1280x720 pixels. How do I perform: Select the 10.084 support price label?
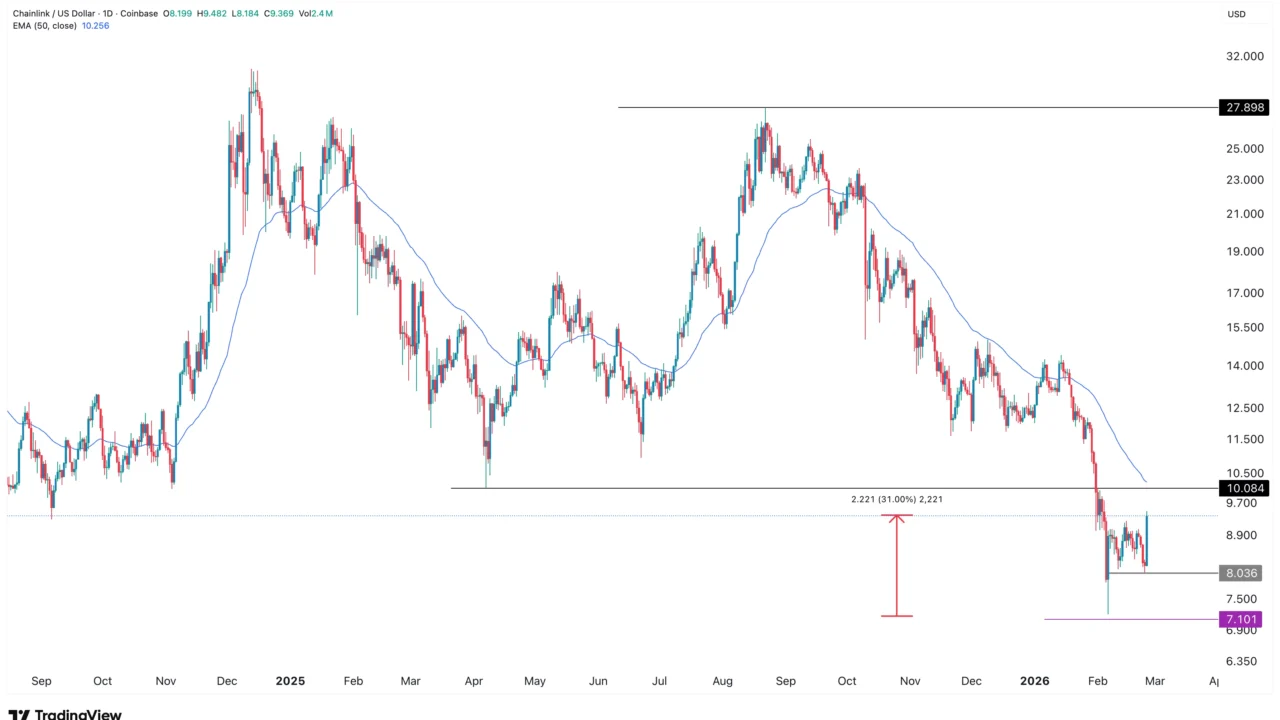click(x=1244, y=488)
